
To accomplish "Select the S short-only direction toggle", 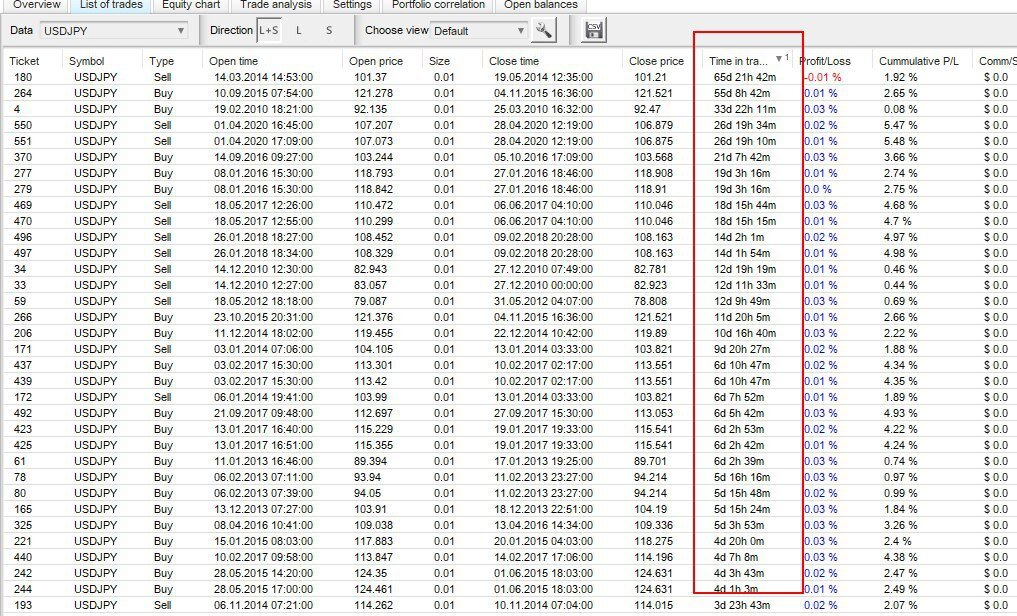I will click(x=329, y=30).
